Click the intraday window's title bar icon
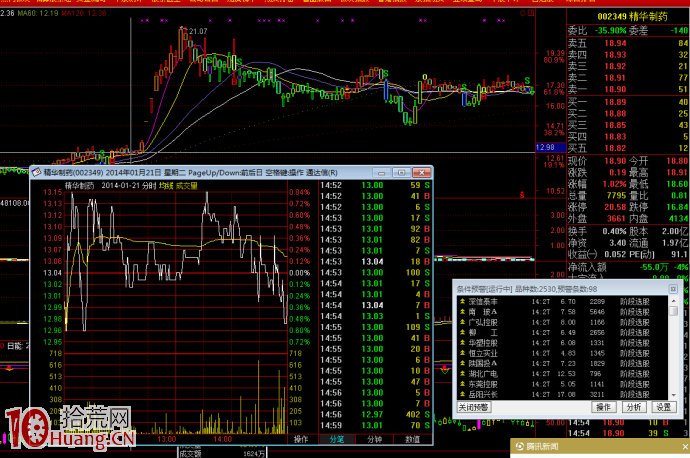The image size is (690, 458). point(37,172)
